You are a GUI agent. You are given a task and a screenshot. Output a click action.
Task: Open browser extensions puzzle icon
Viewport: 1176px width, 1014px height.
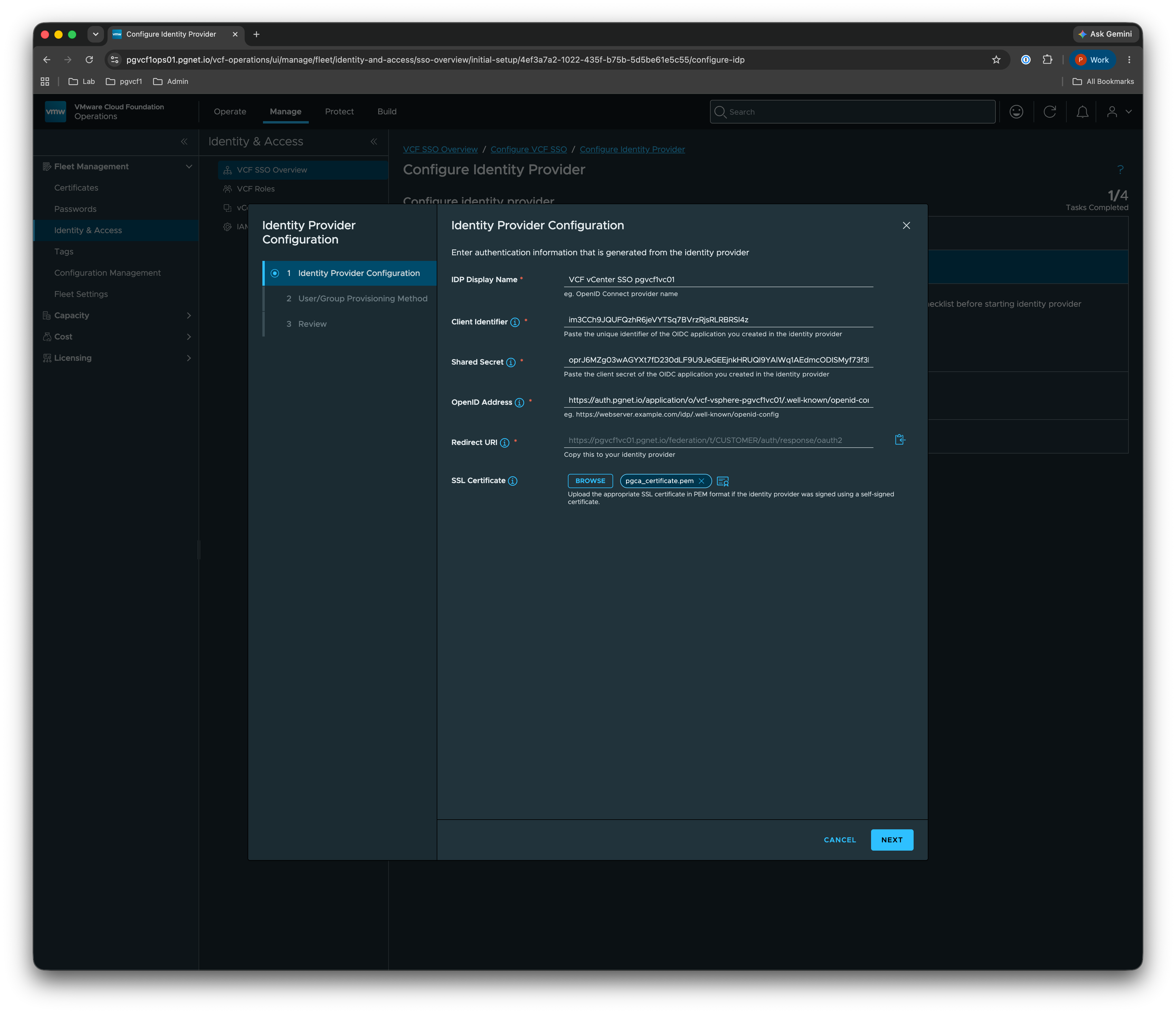point(1047,60)
